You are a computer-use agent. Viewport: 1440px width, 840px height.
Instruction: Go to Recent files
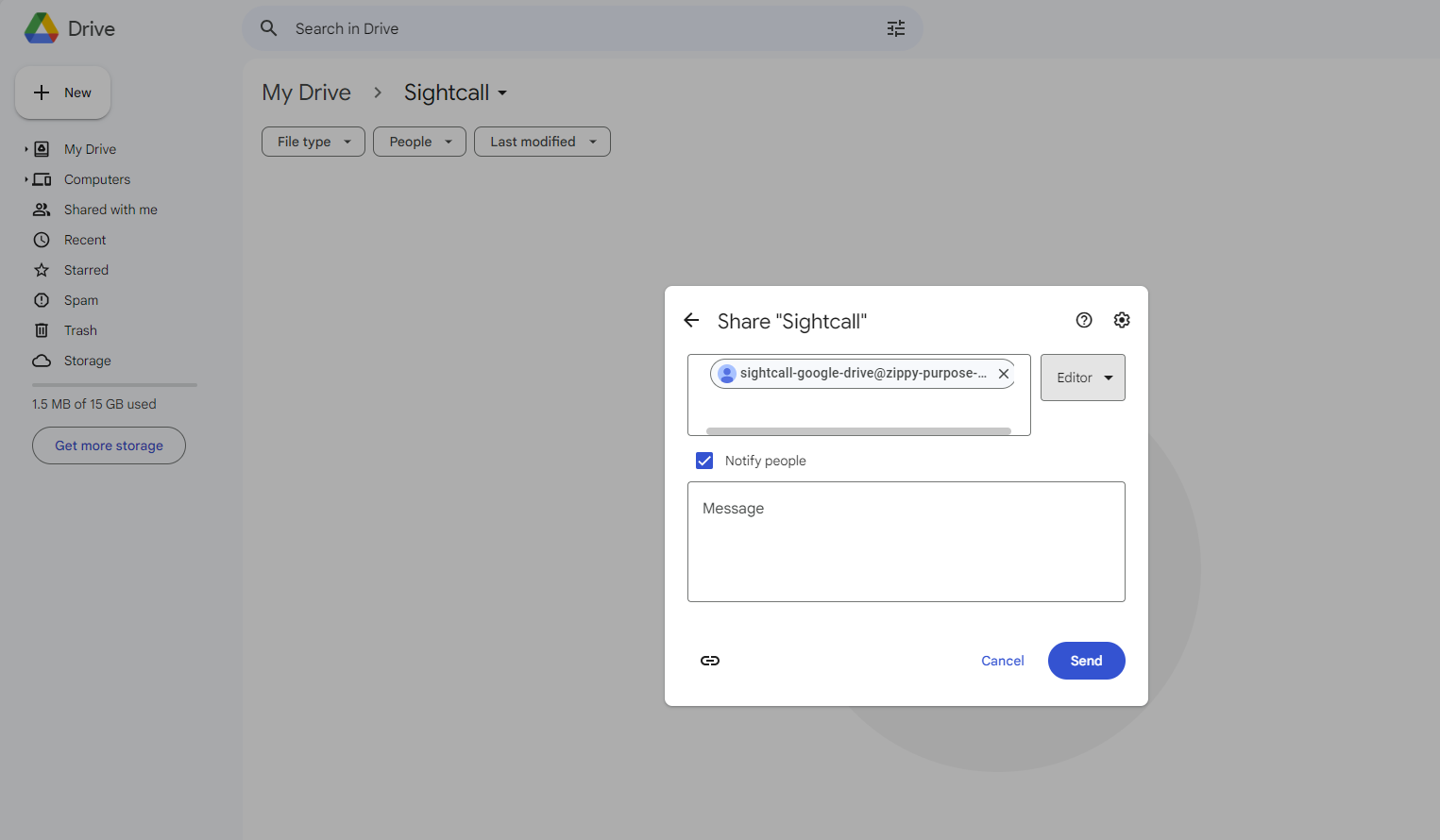(85, 240)
